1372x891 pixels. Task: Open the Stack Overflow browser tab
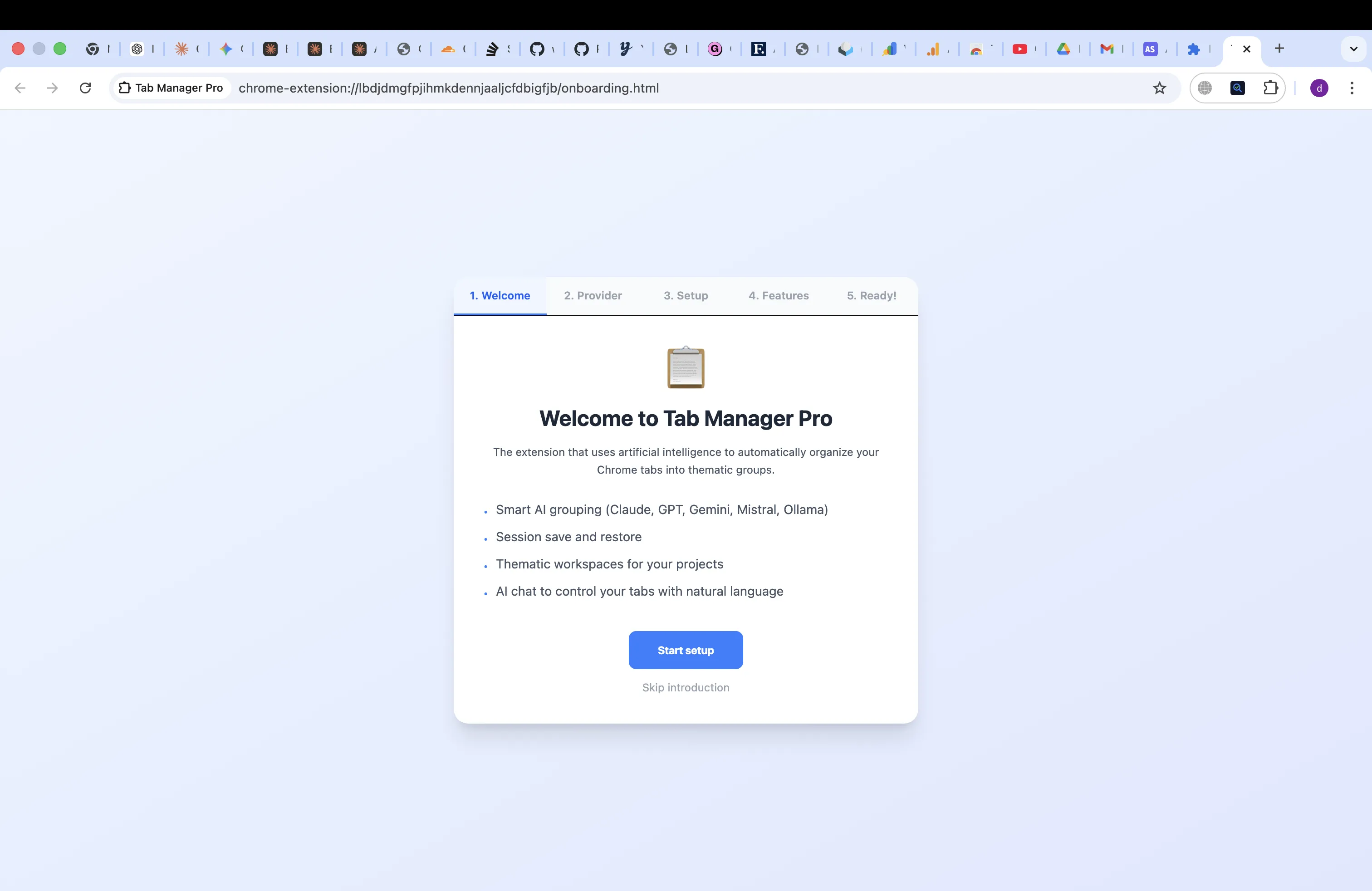(x=492, y=49)
